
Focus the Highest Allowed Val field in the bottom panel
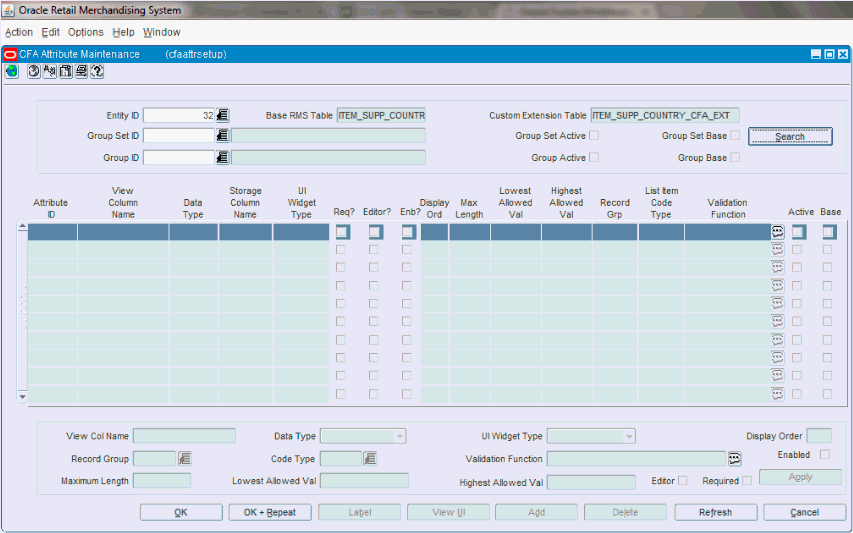(x=591, y=482)
